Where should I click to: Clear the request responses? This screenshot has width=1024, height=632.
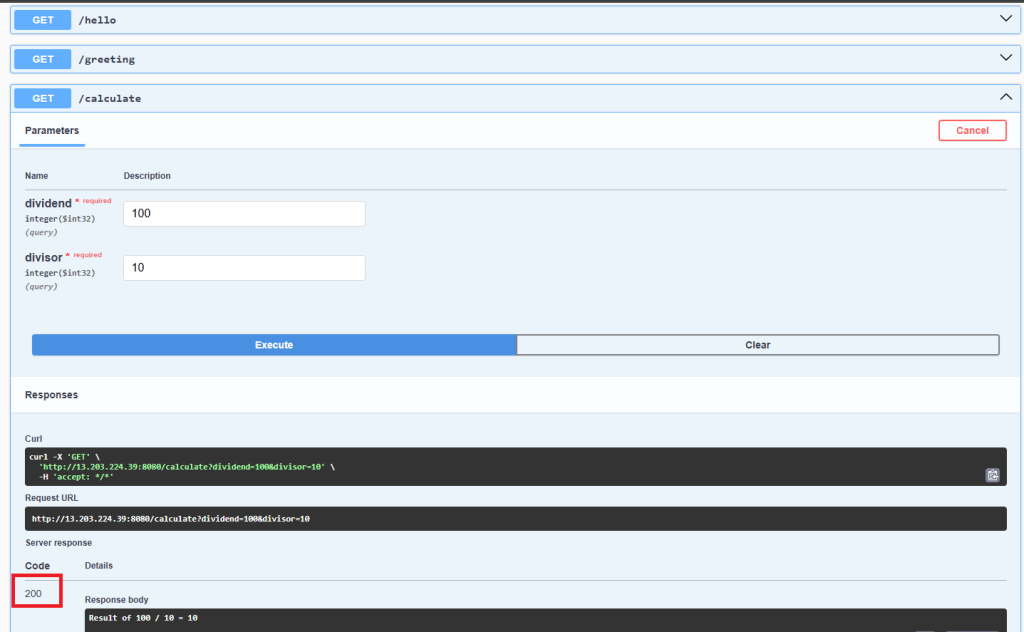pos(758,345)
